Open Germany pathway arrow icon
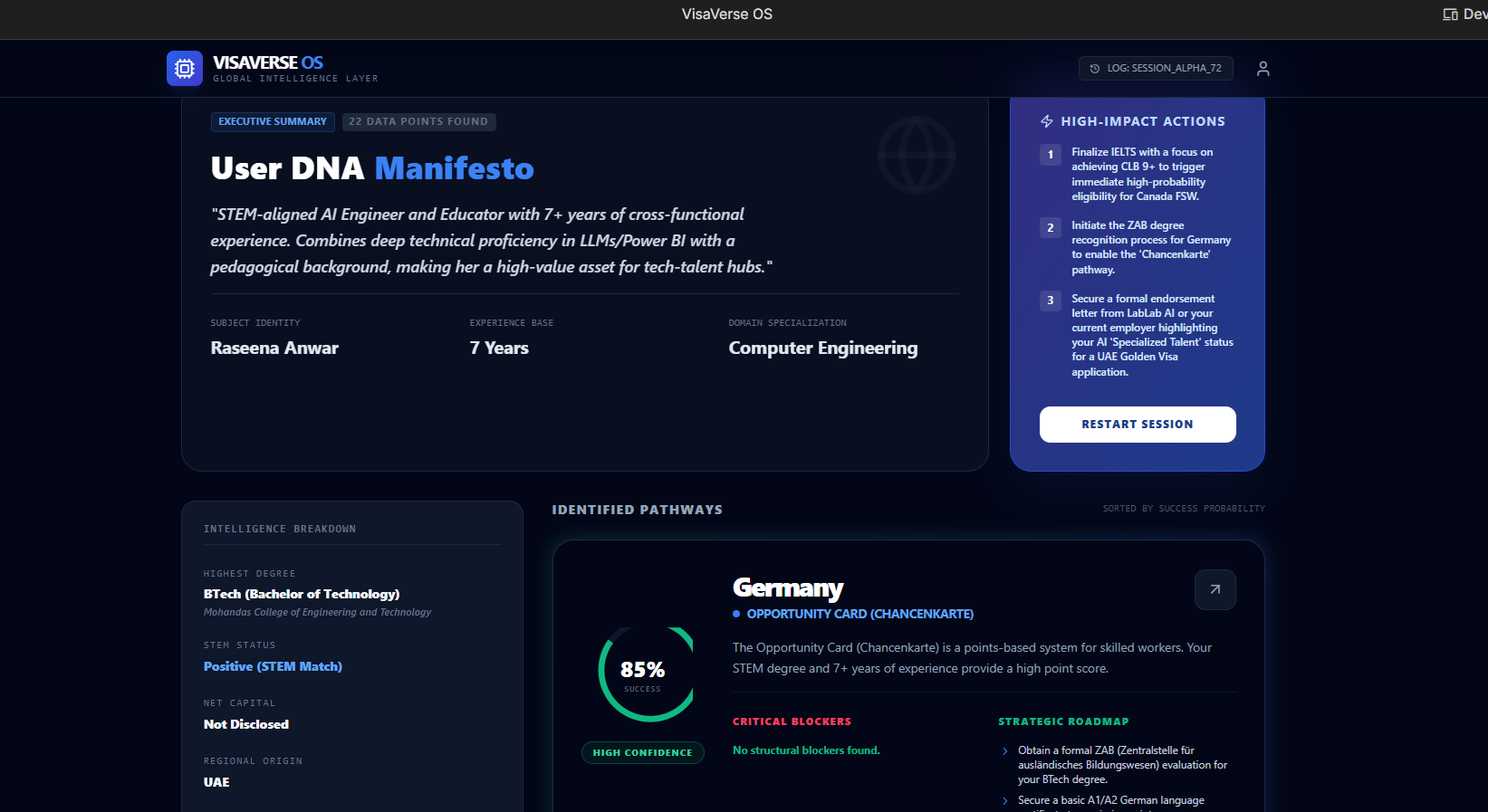Image resolution: width=1488 pixels, height=812 pixels. coord(1215,589)
